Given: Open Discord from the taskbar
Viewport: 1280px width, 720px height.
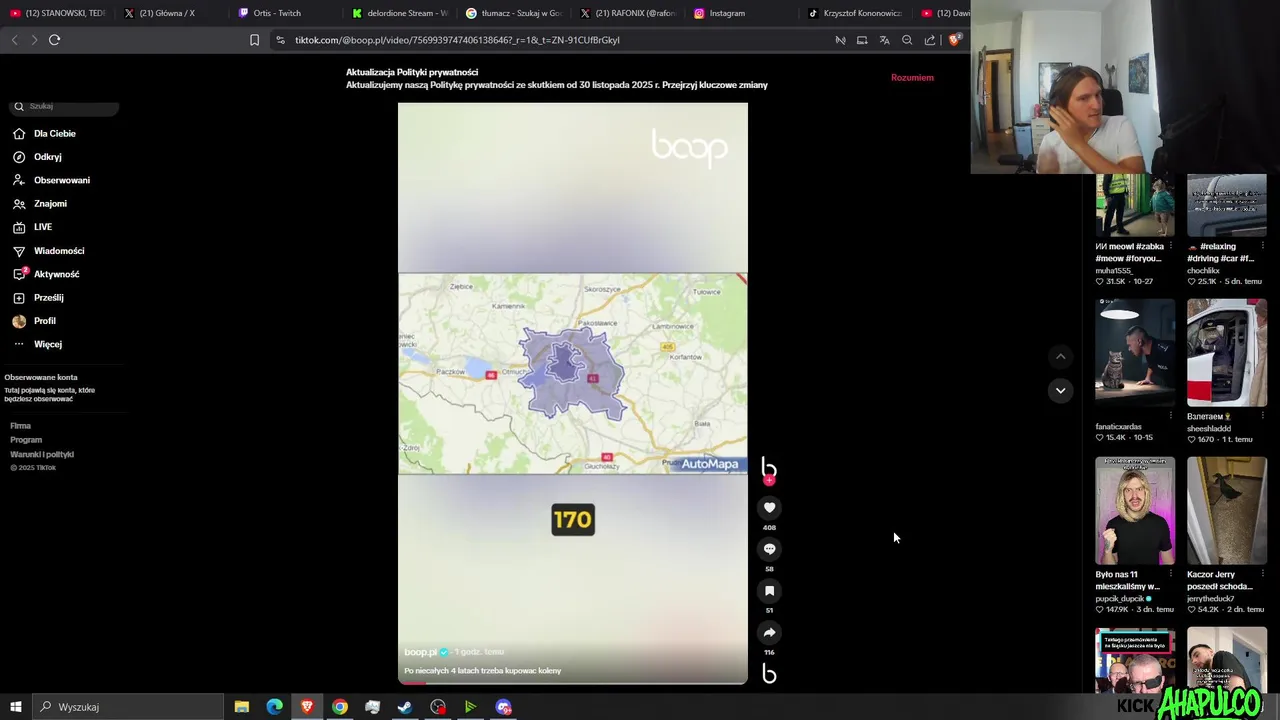Looking at the screenshot, I should [x=503, y=707].
